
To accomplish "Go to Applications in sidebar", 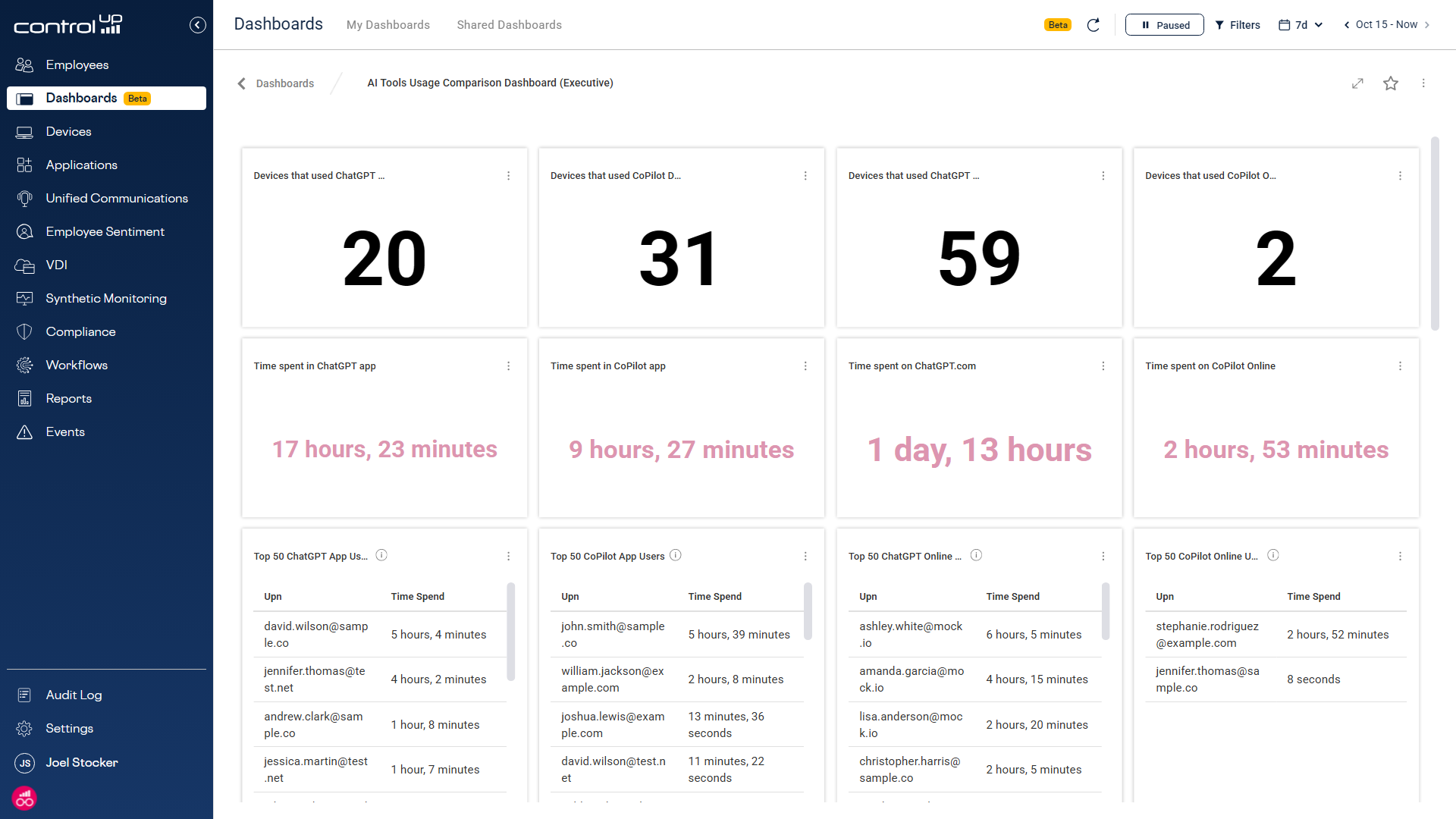I will 106,165.
